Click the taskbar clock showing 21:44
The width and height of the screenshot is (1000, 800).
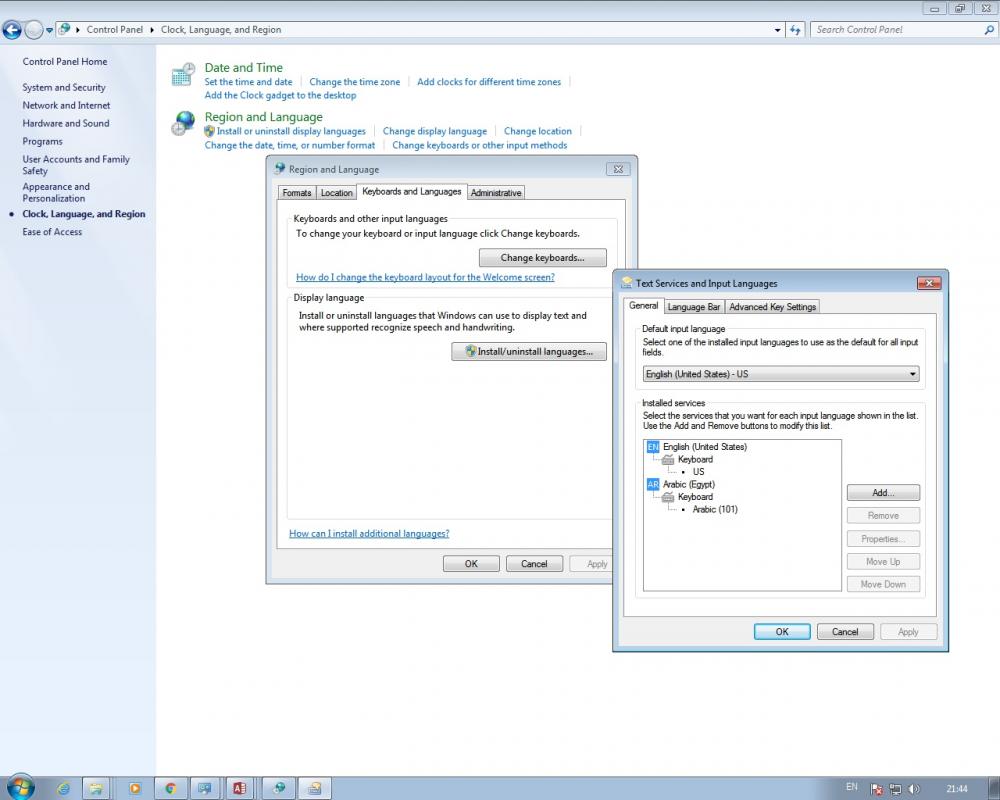click(x=957, y=789)
